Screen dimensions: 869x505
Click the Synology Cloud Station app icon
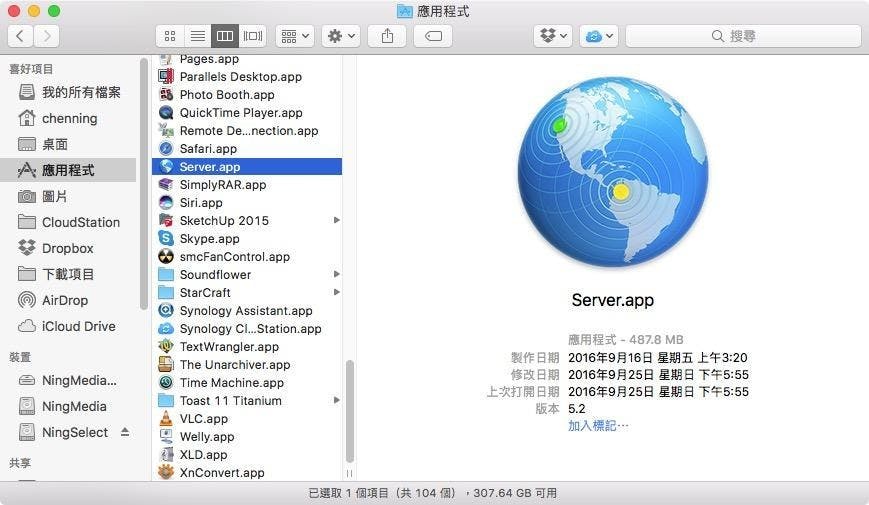pyautogui.click(x=166, y=329)
